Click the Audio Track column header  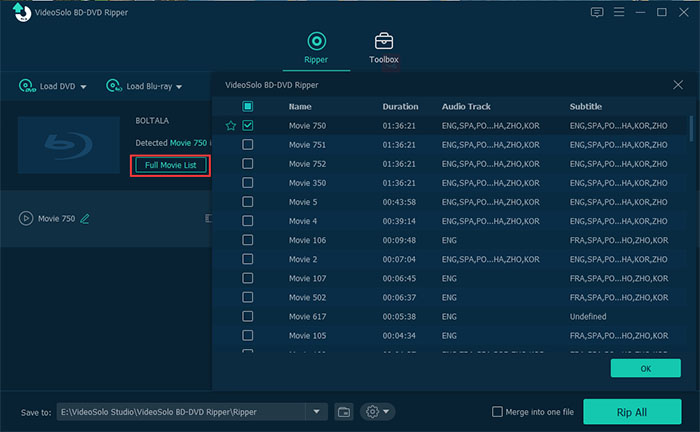point(466,107)
